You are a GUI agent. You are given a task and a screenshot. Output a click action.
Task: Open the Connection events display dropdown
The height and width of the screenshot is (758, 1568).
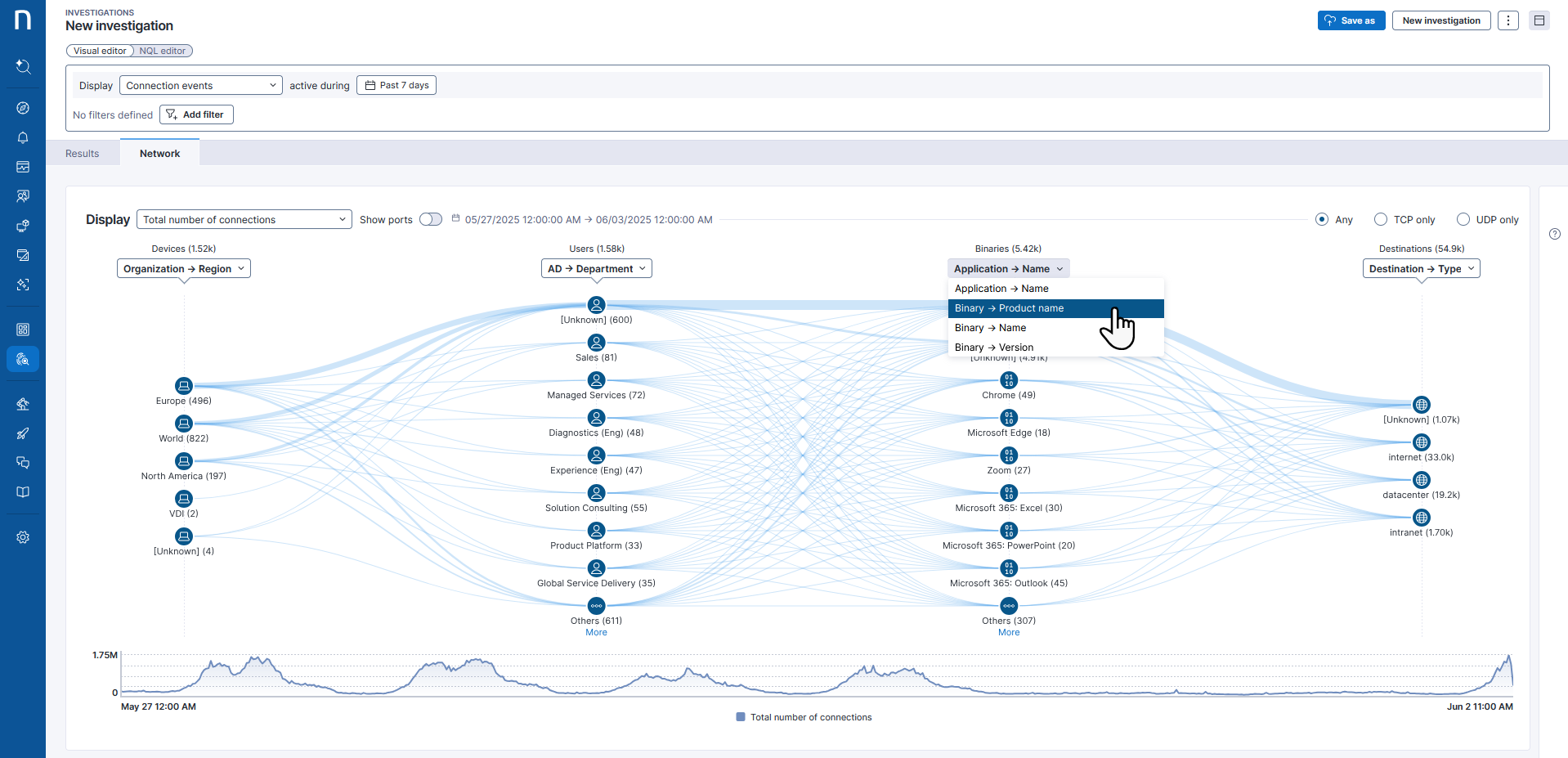coord(201,85)
